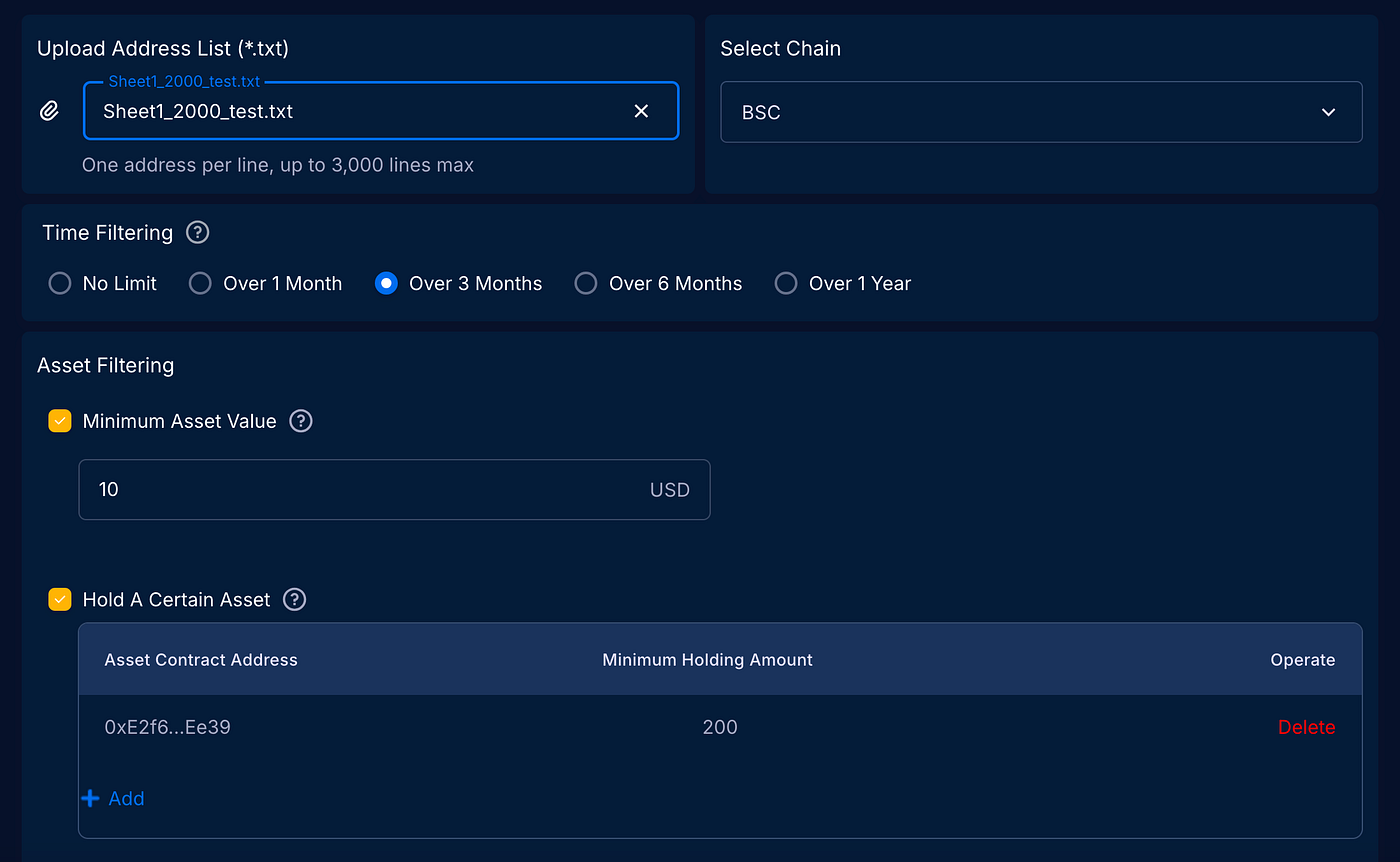Clear the uploaded Sheet1_2000_test.txt file

[641, 111]
